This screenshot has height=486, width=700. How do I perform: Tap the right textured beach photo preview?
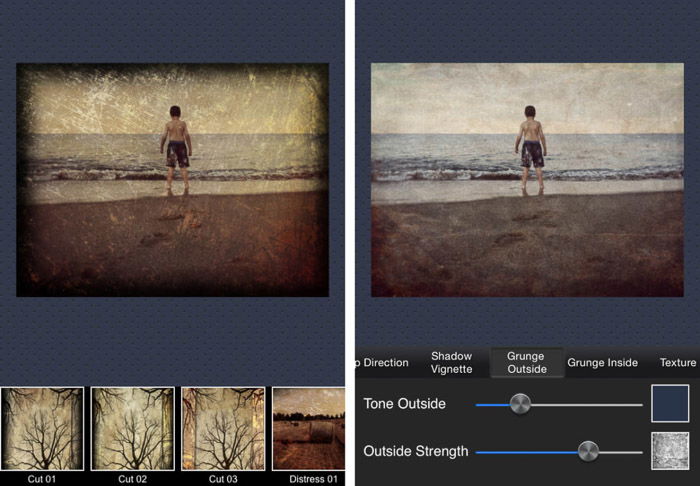pyautogui.click(x=527, y=180)
